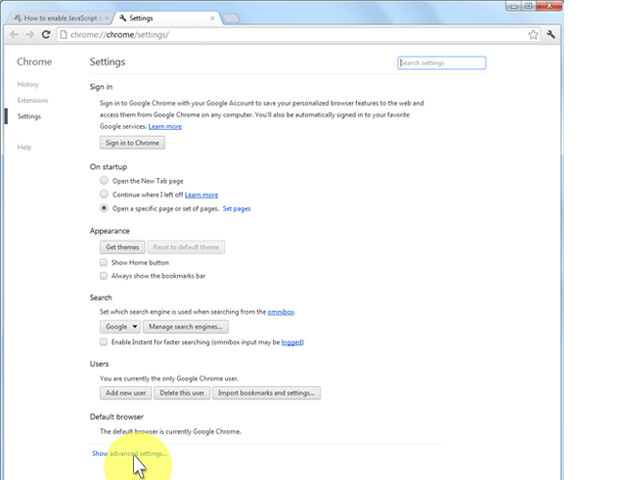
Task: Enable Instant for faster searching
Action: pyautogui.click(x=104, y=342)
